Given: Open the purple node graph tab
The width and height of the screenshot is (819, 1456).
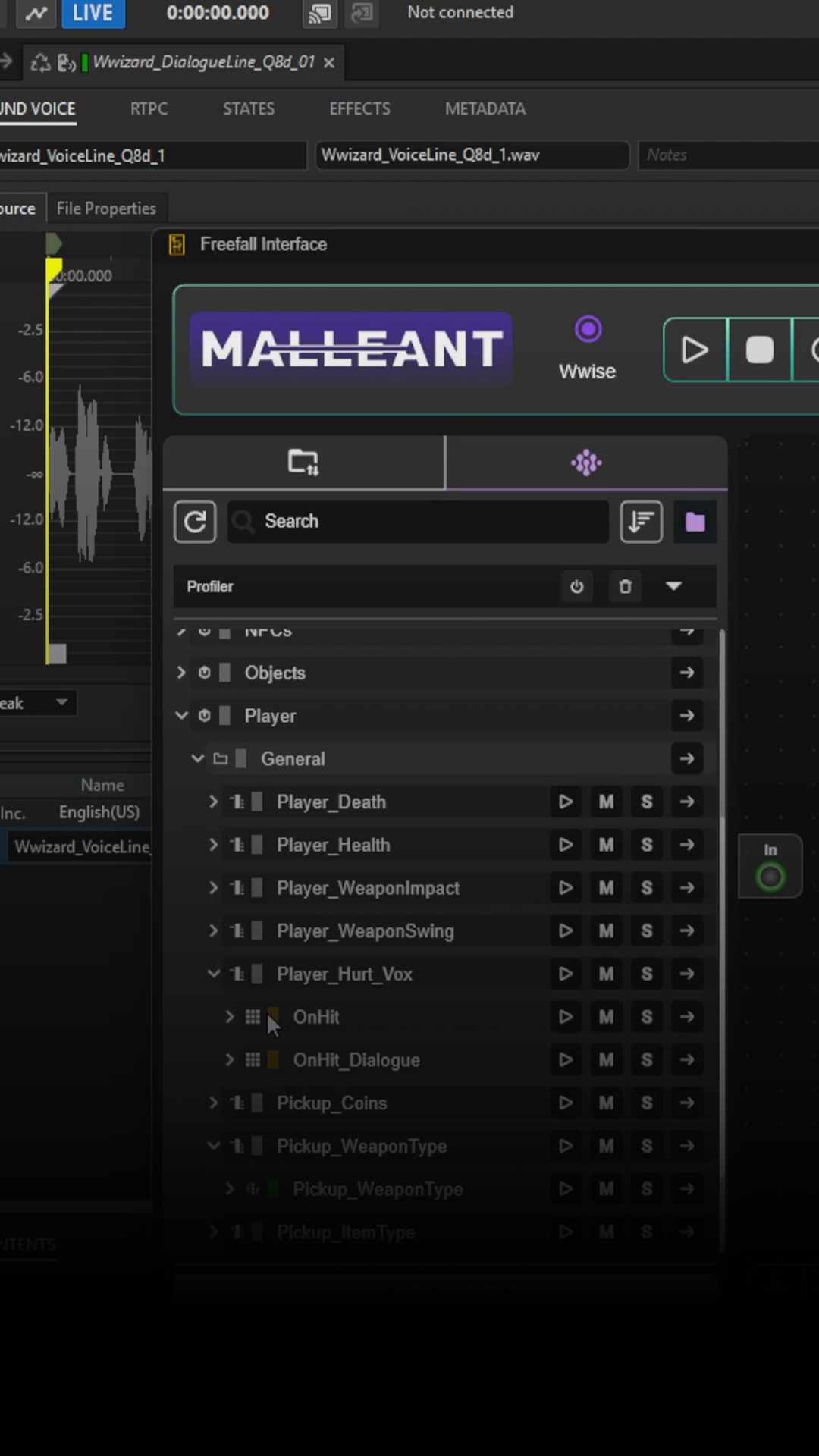Looking at the screenshot, I should pos(586,462).
